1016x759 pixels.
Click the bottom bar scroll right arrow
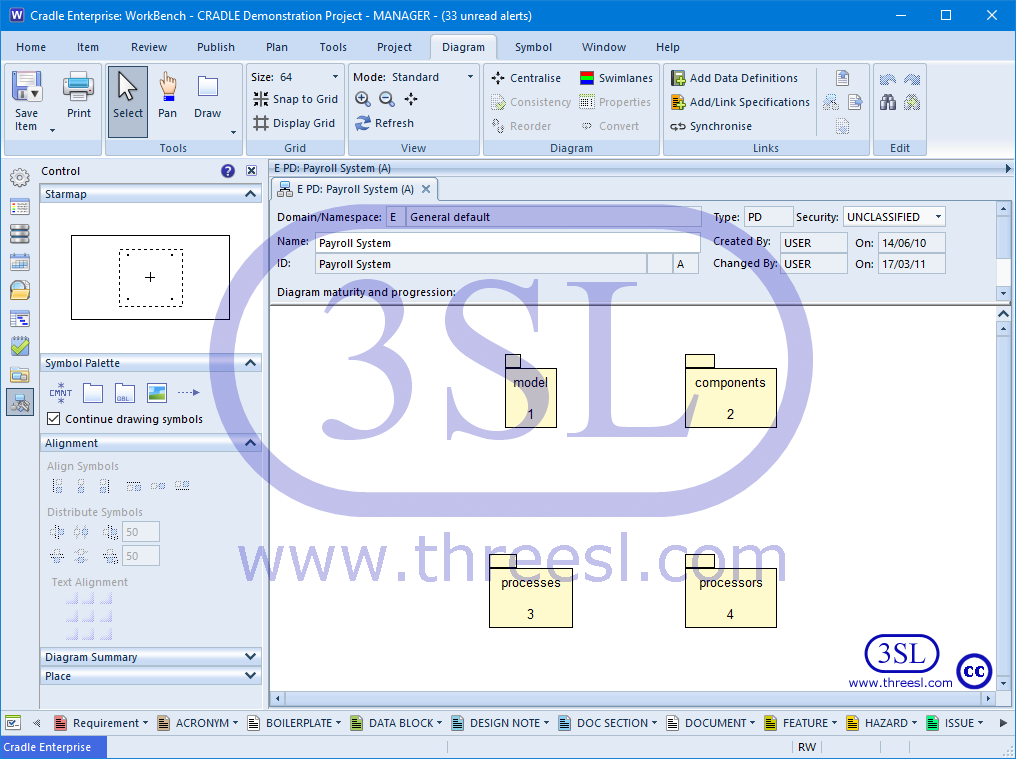[1002, 723]
